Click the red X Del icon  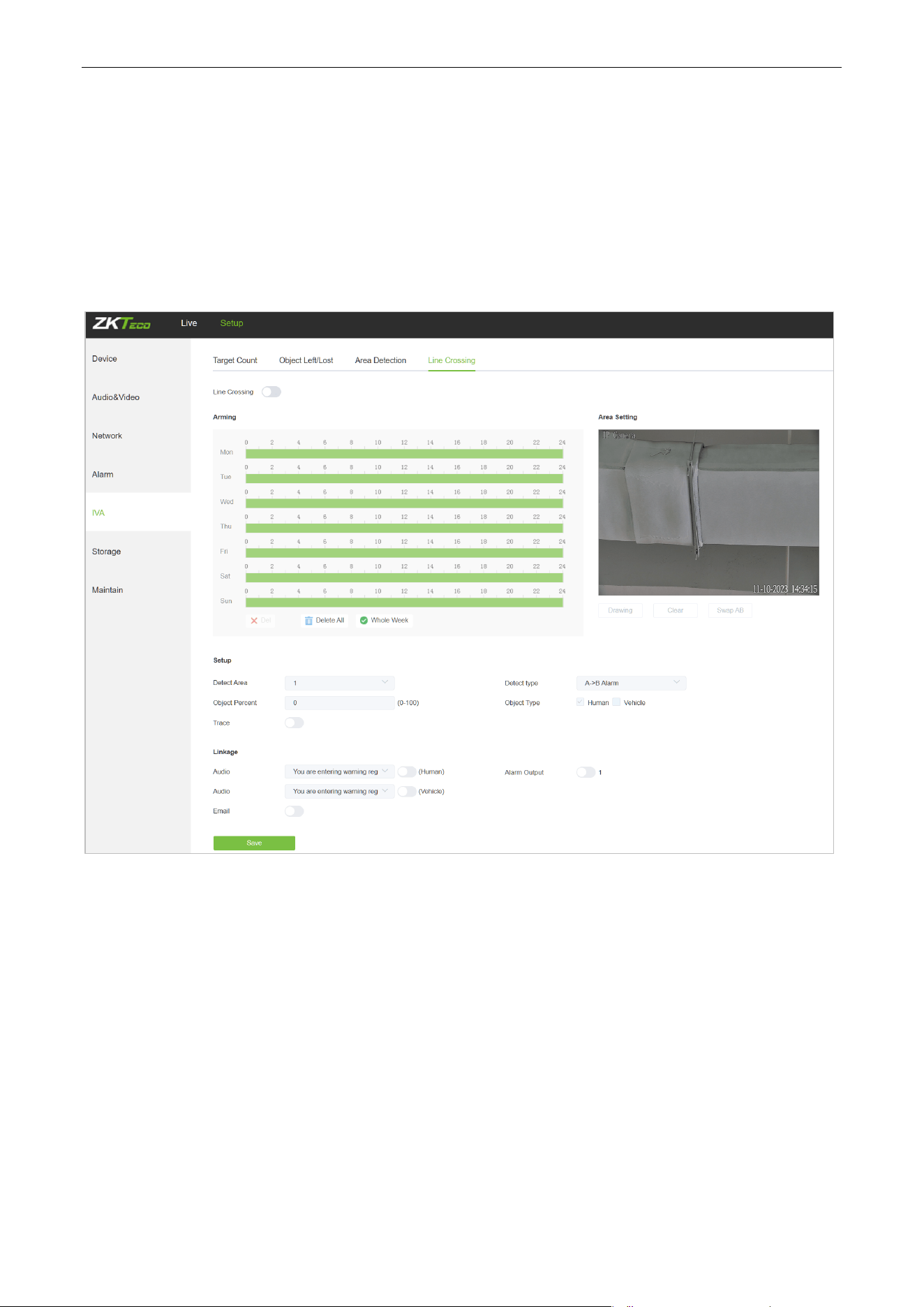click(254, 621)
